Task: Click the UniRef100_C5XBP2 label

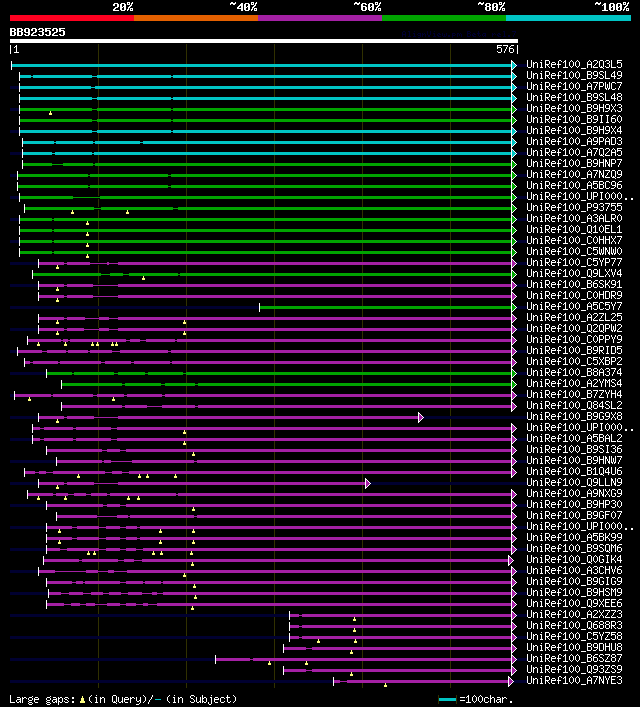Action: (574, 362)
